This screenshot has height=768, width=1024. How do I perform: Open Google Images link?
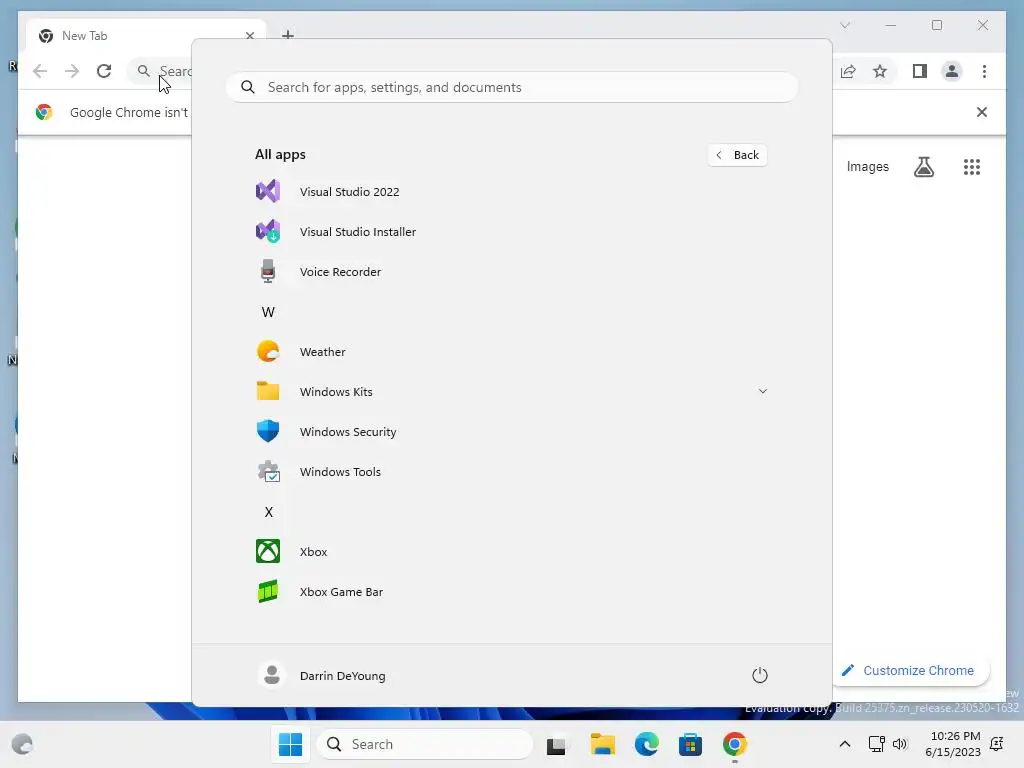(x=867, y=167)
